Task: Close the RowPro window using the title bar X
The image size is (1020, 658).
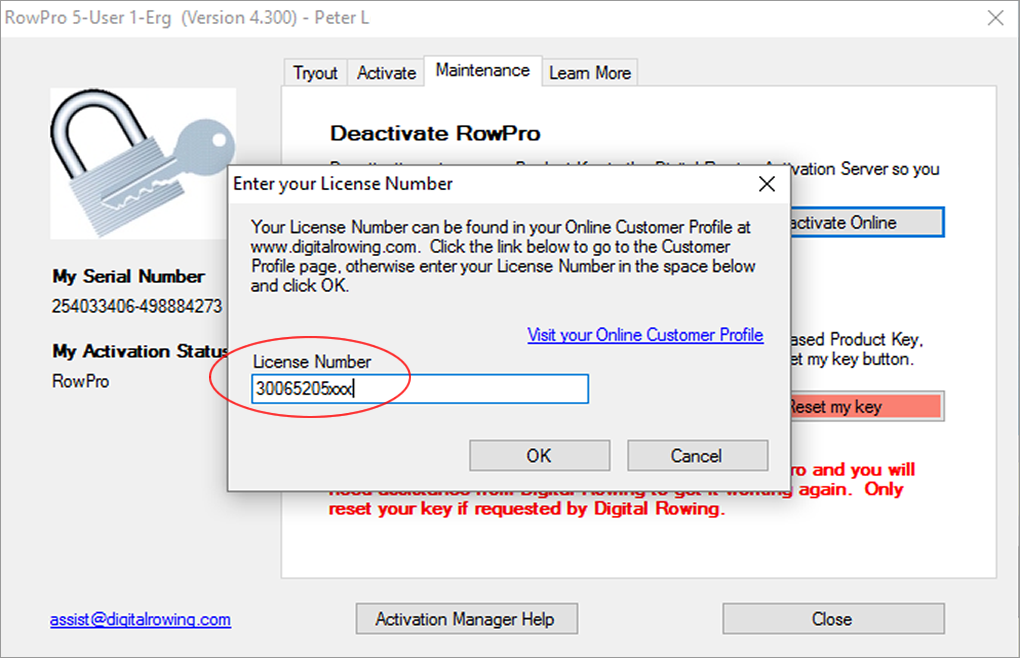Action: [x=995, y=17]
